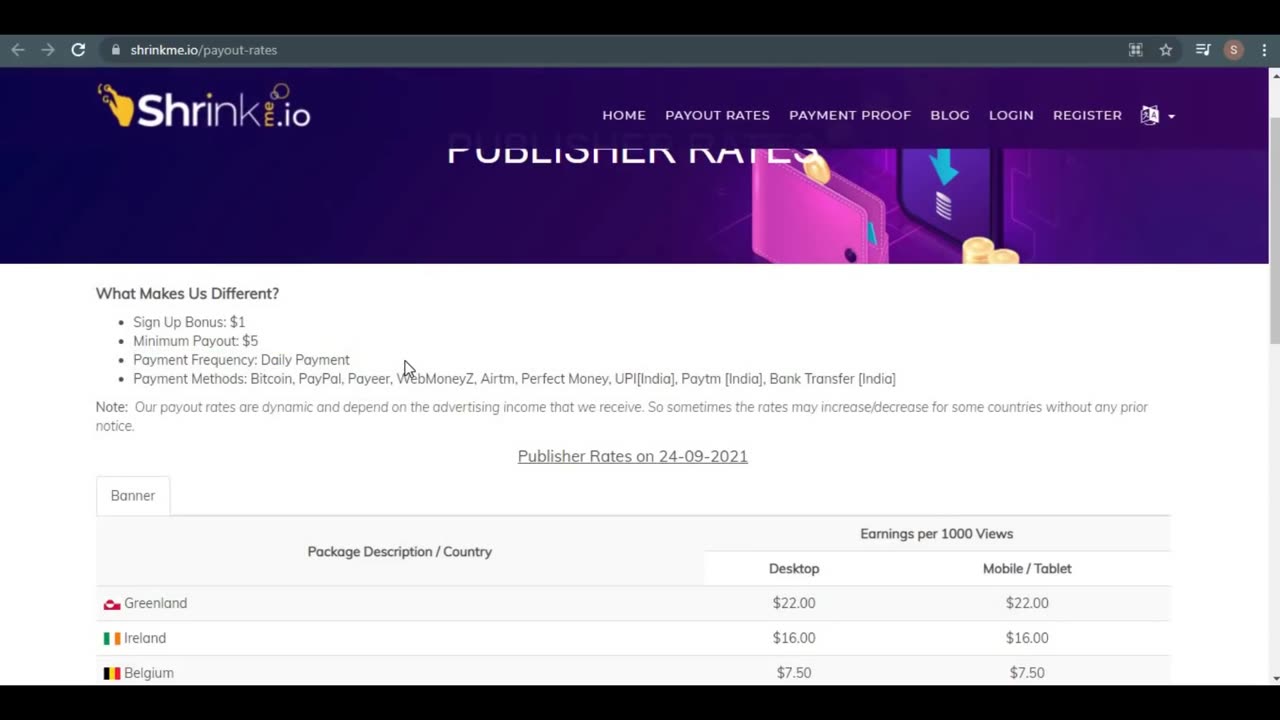Click 'Payment Frequency: Daily Payment' list item
1280x720 pixels.
241,360
